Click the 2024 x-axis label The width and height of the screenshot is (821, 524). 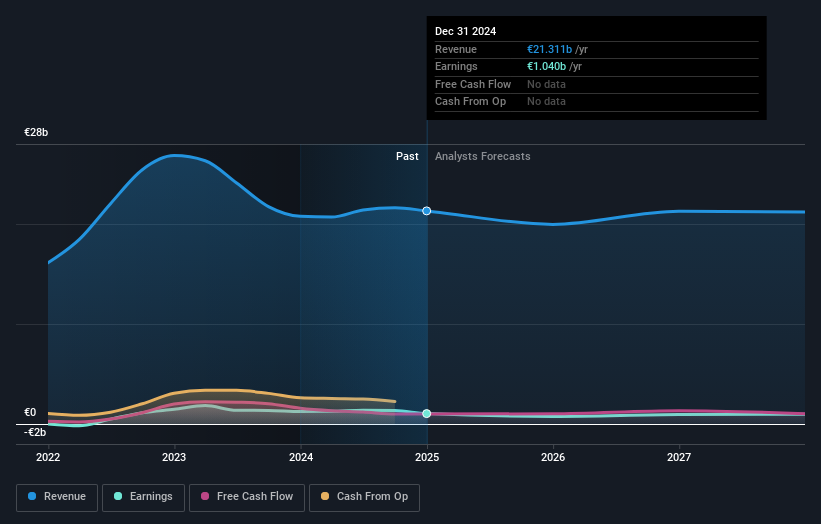[301, 457]
